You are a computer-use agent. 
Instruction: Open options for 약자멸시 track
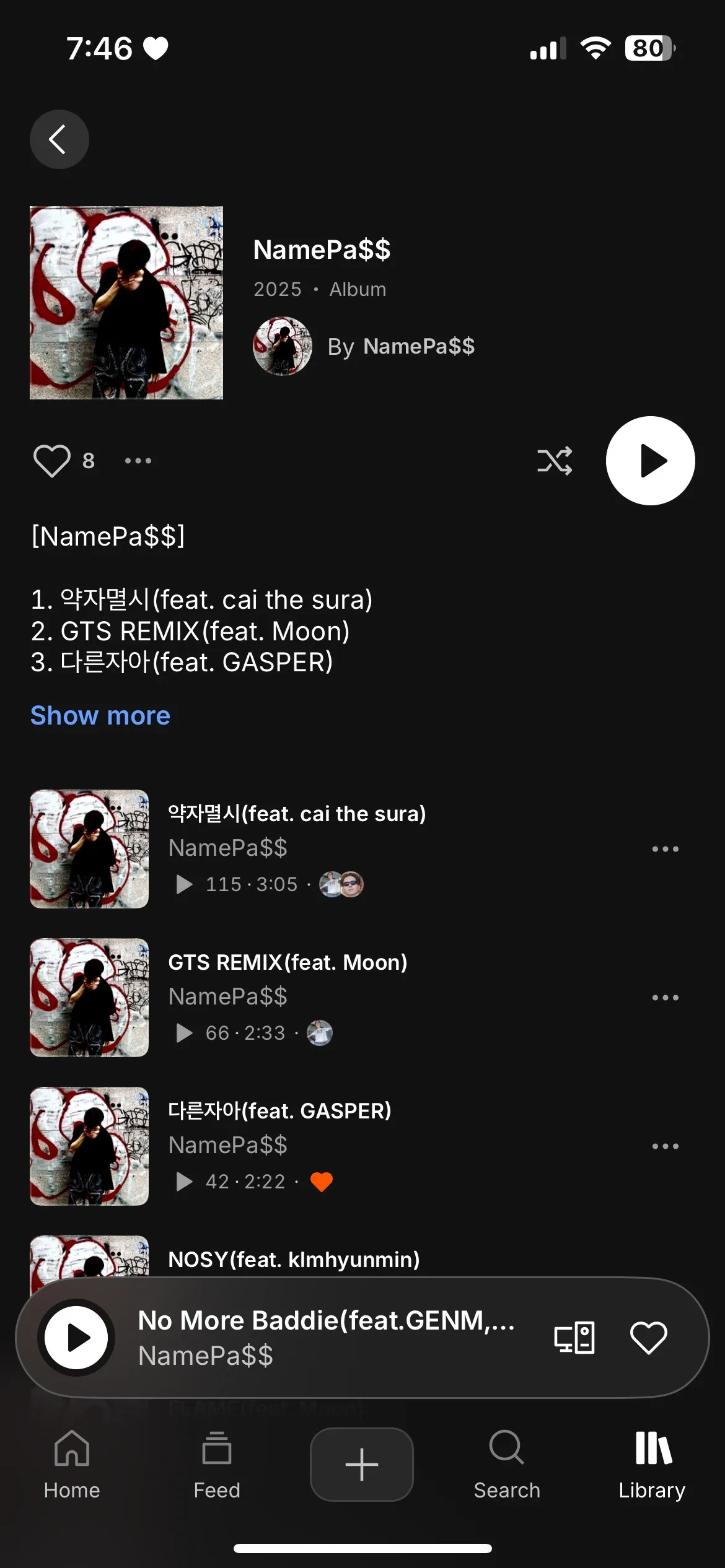pyautogui.click(x=666, y=849)
